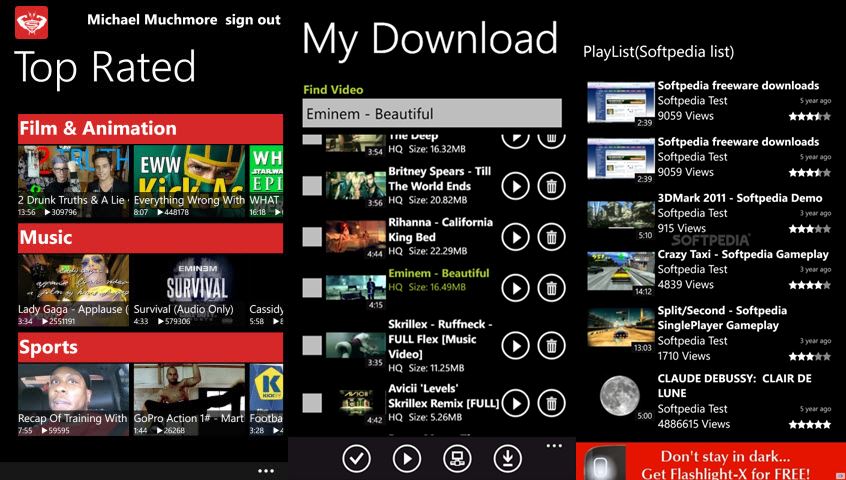
Task: Open Recap Of Training With video thumbnail
Action: [73, 400]
